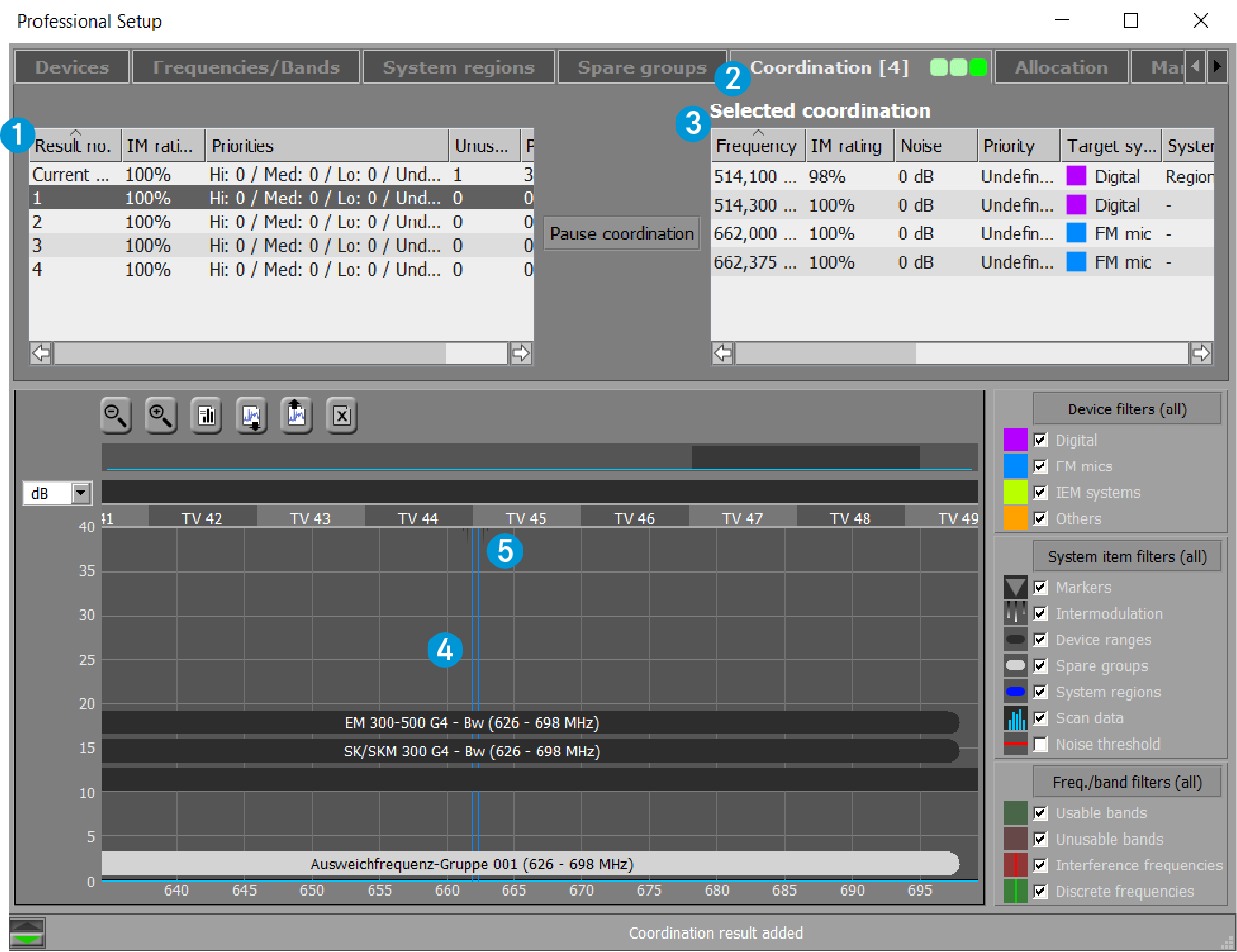The height and width of the screenshot is (952, 1237).
Task: Click the import scan data icon
Action: tap(252, 415)
